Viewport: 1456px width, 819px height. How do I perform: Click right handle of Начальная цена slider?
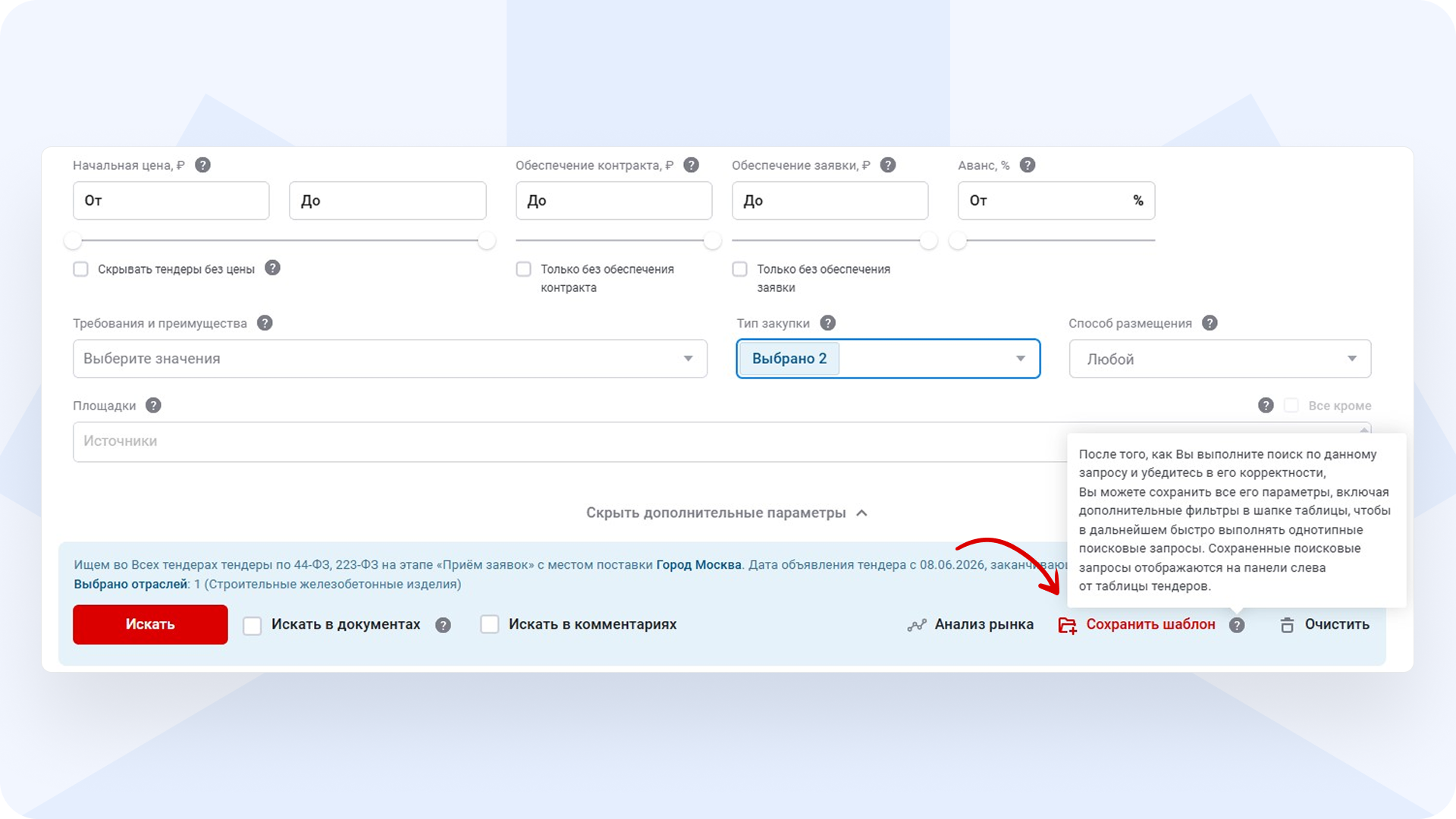pyautogui.click(x=487, y=241)
